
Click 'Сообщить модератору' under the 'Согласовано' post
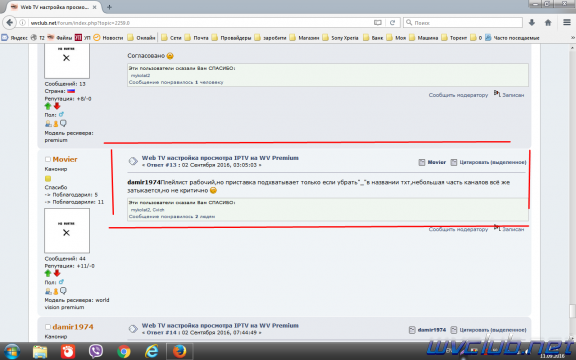(458, 95)
